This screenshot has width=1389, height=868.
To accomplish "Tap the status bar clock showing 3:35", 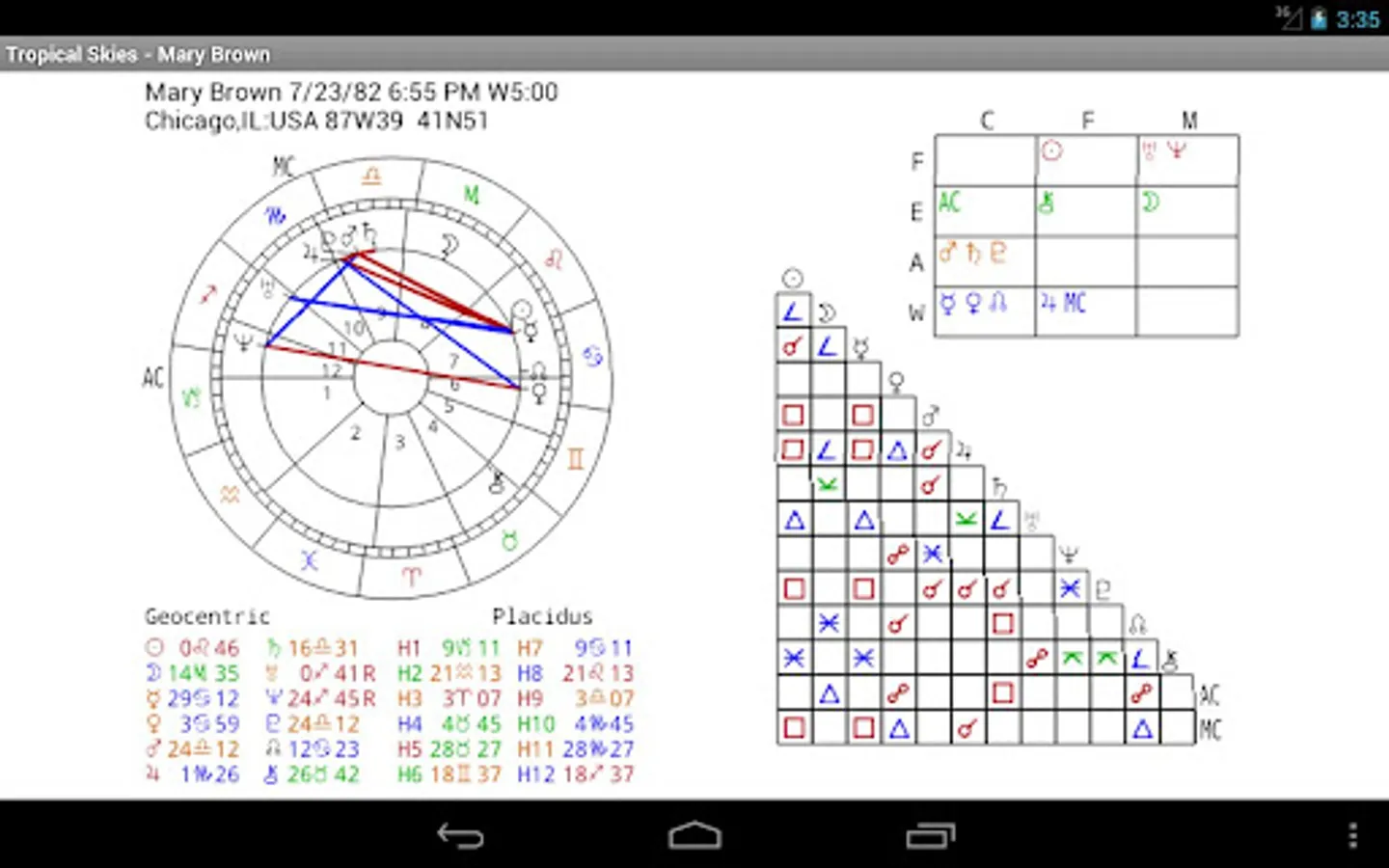I will coord(1358,19).
